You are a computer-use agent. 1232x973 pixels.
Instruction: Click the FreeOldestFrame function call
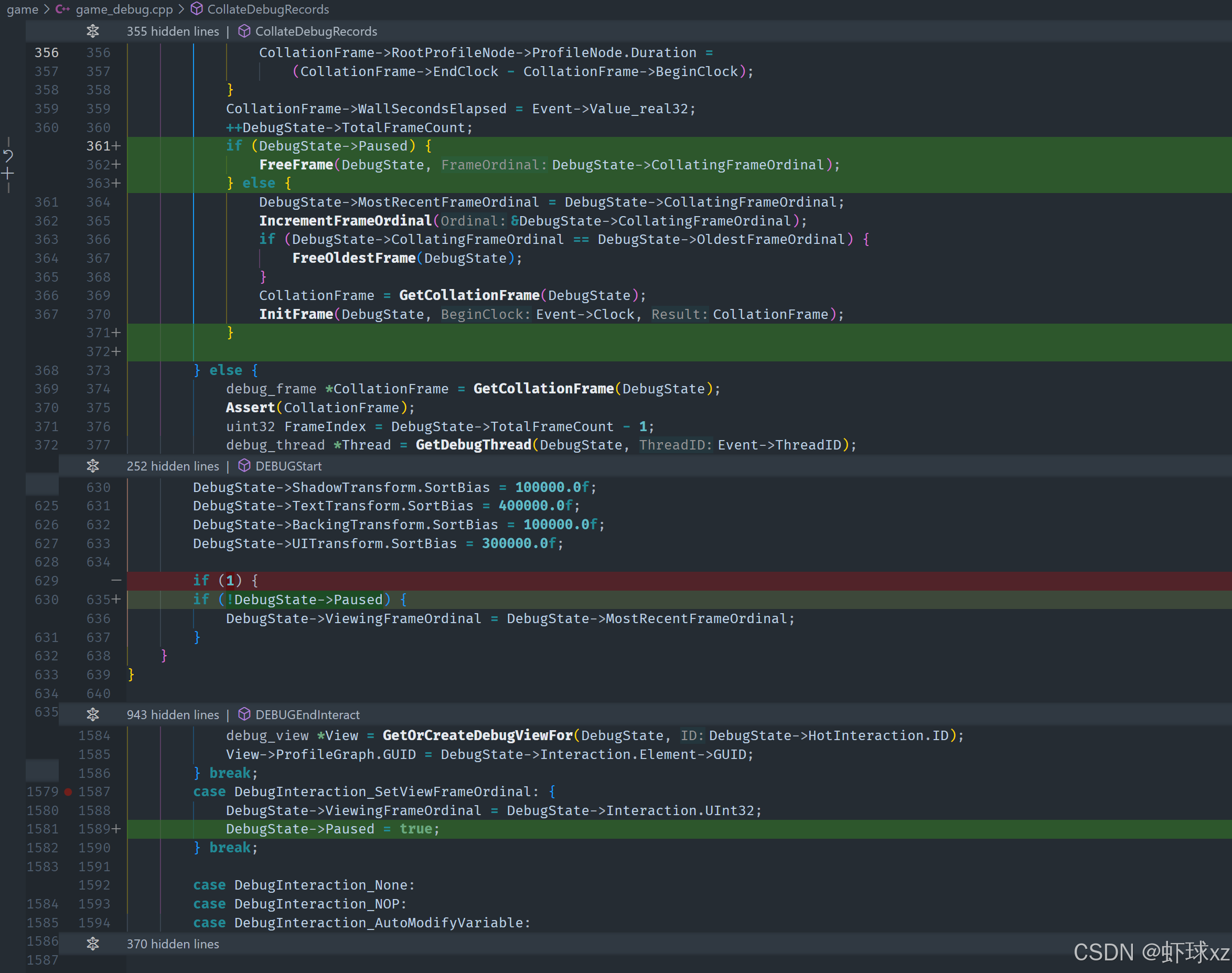tap(353, 258)
